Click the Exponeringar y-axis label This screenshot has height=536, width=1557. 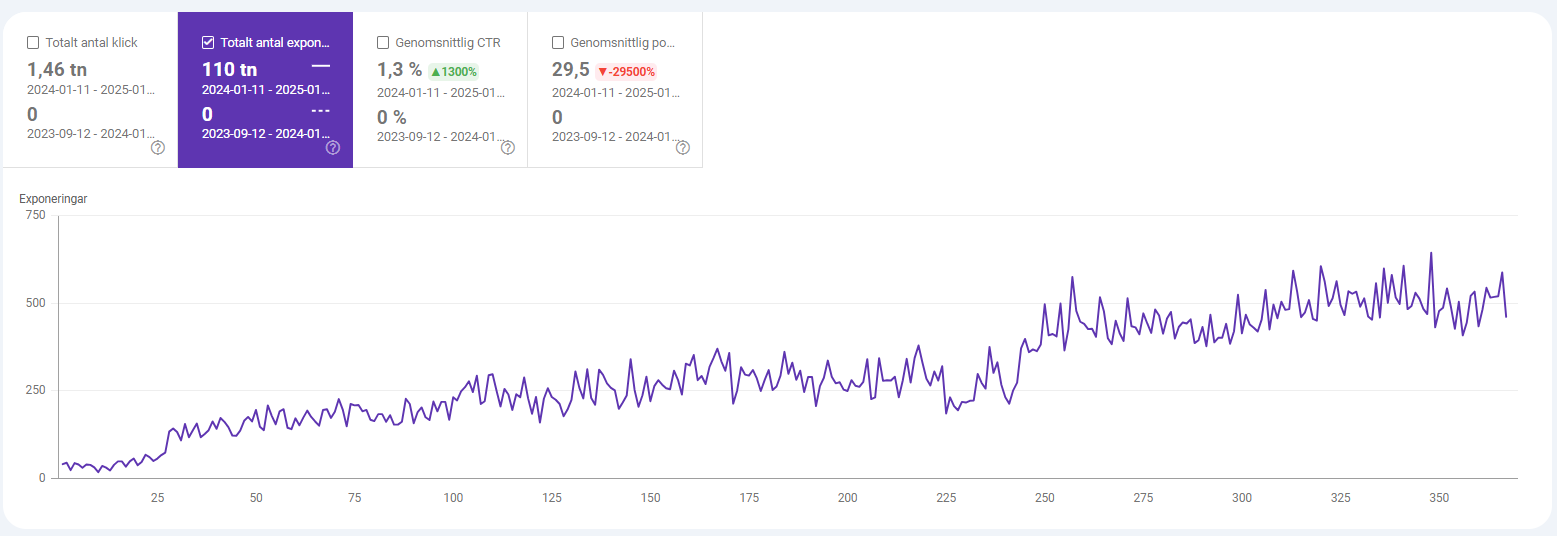(x=53, y=199)
